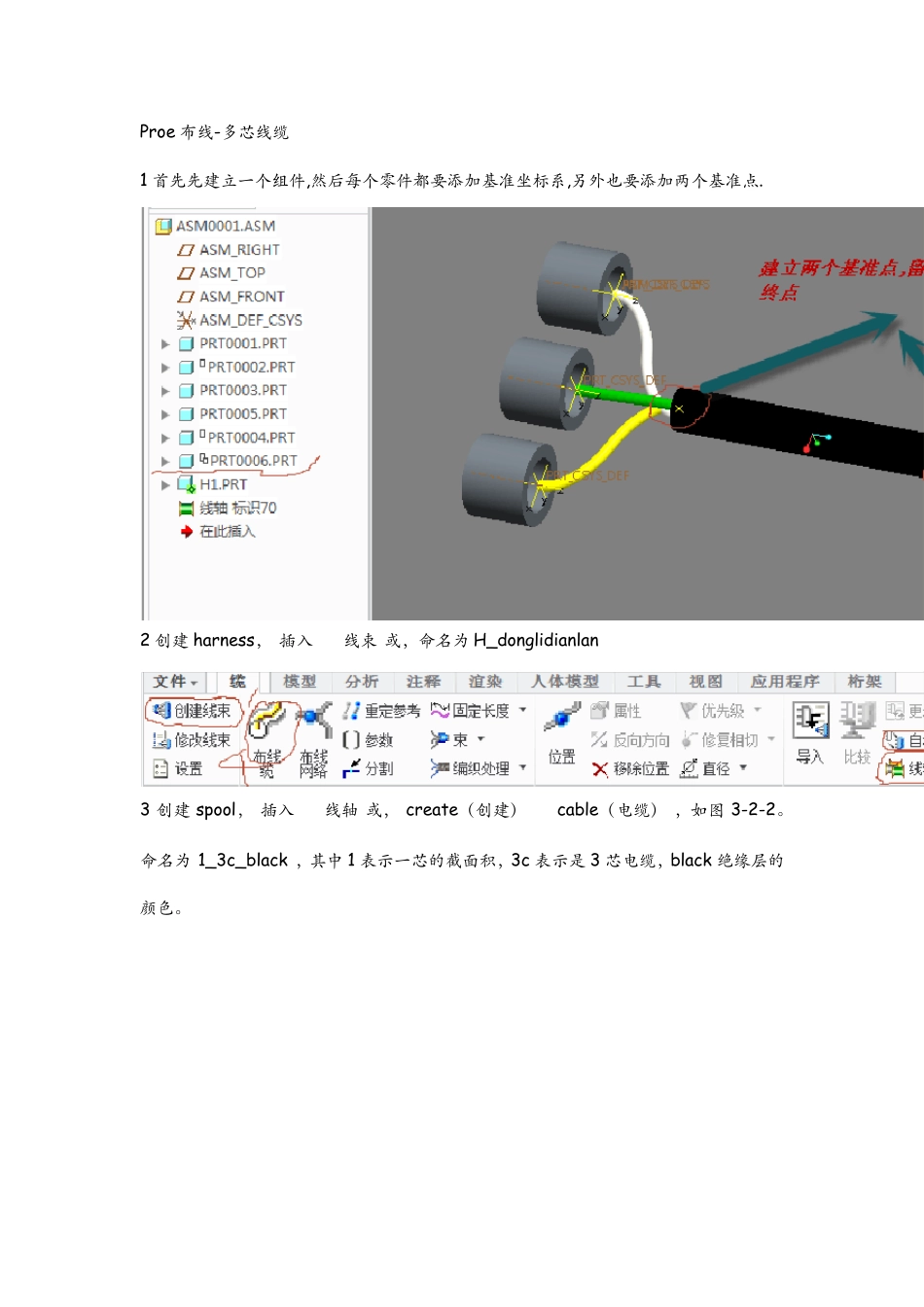Select the ASM_FRONT datum plane
924x1307 pixels.
click(x=231, y=297)
